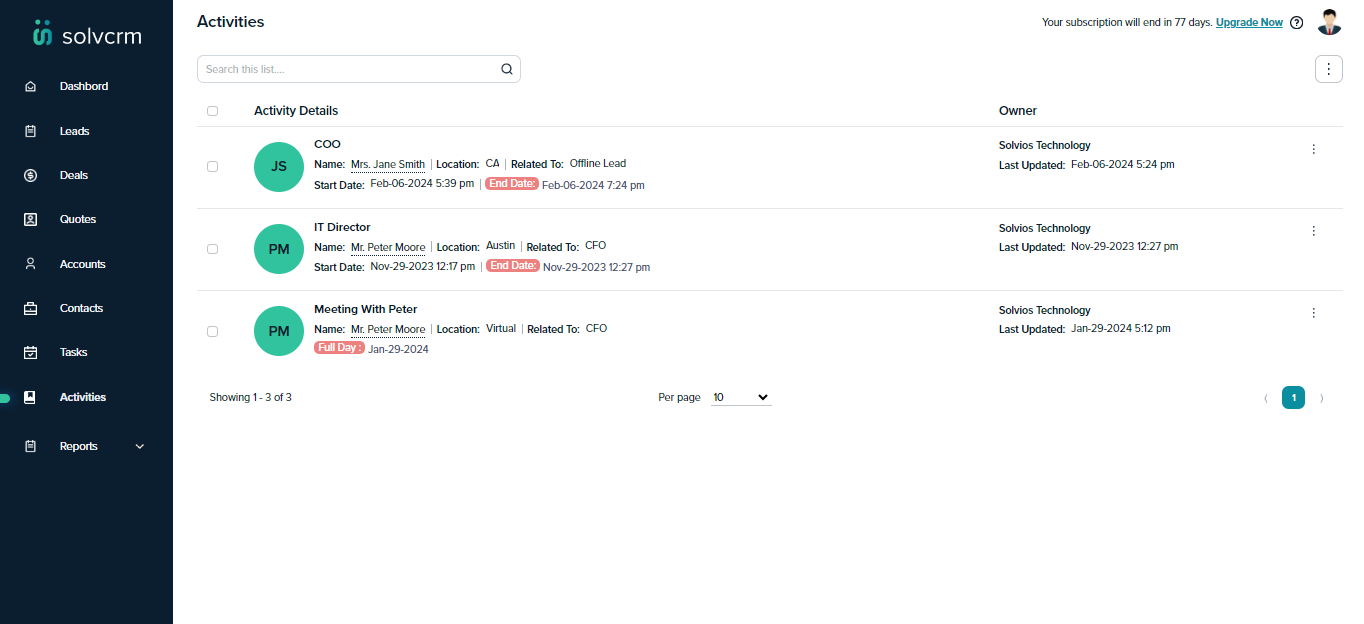1364x624 pixels.
Task: Open the Leads menu item
Action: 75,131
